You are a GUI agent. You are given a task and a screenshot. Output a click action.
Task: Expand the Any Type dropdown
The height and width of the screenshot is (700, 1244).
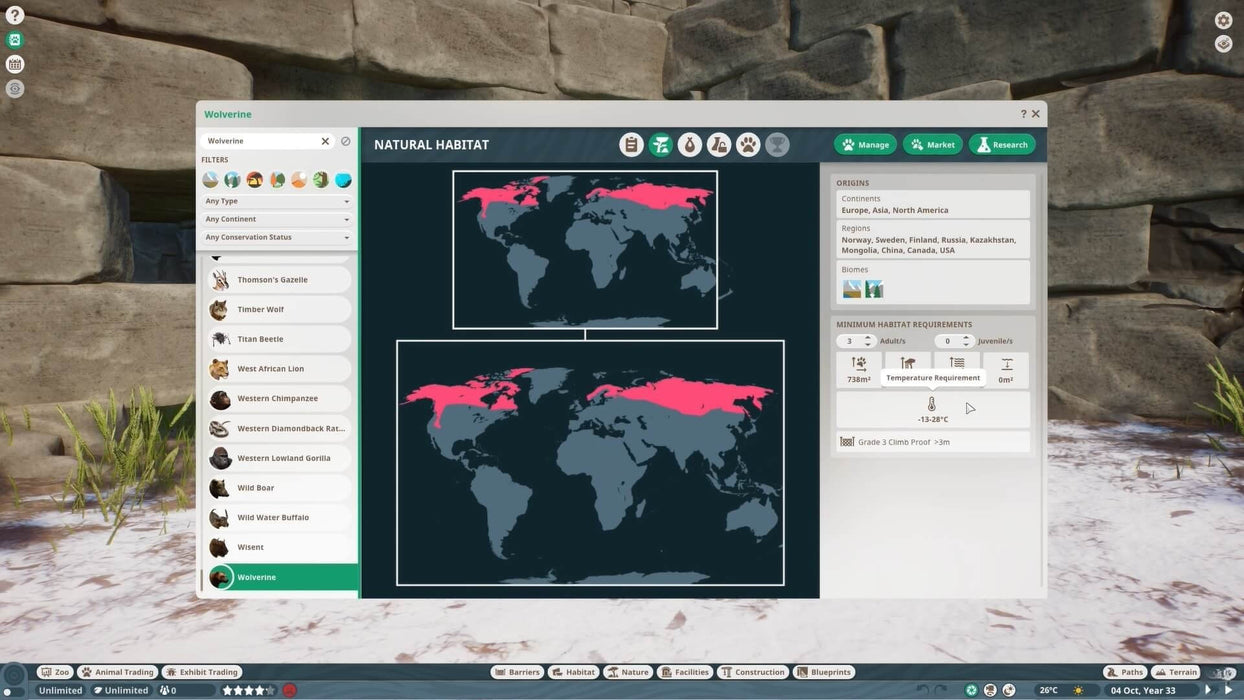277,201
